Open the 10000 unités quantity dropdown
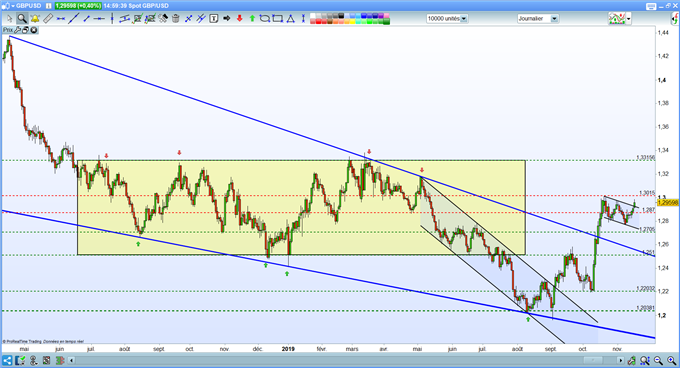The image size is (680, 368). pyautogui.click(x=447, y=19)
